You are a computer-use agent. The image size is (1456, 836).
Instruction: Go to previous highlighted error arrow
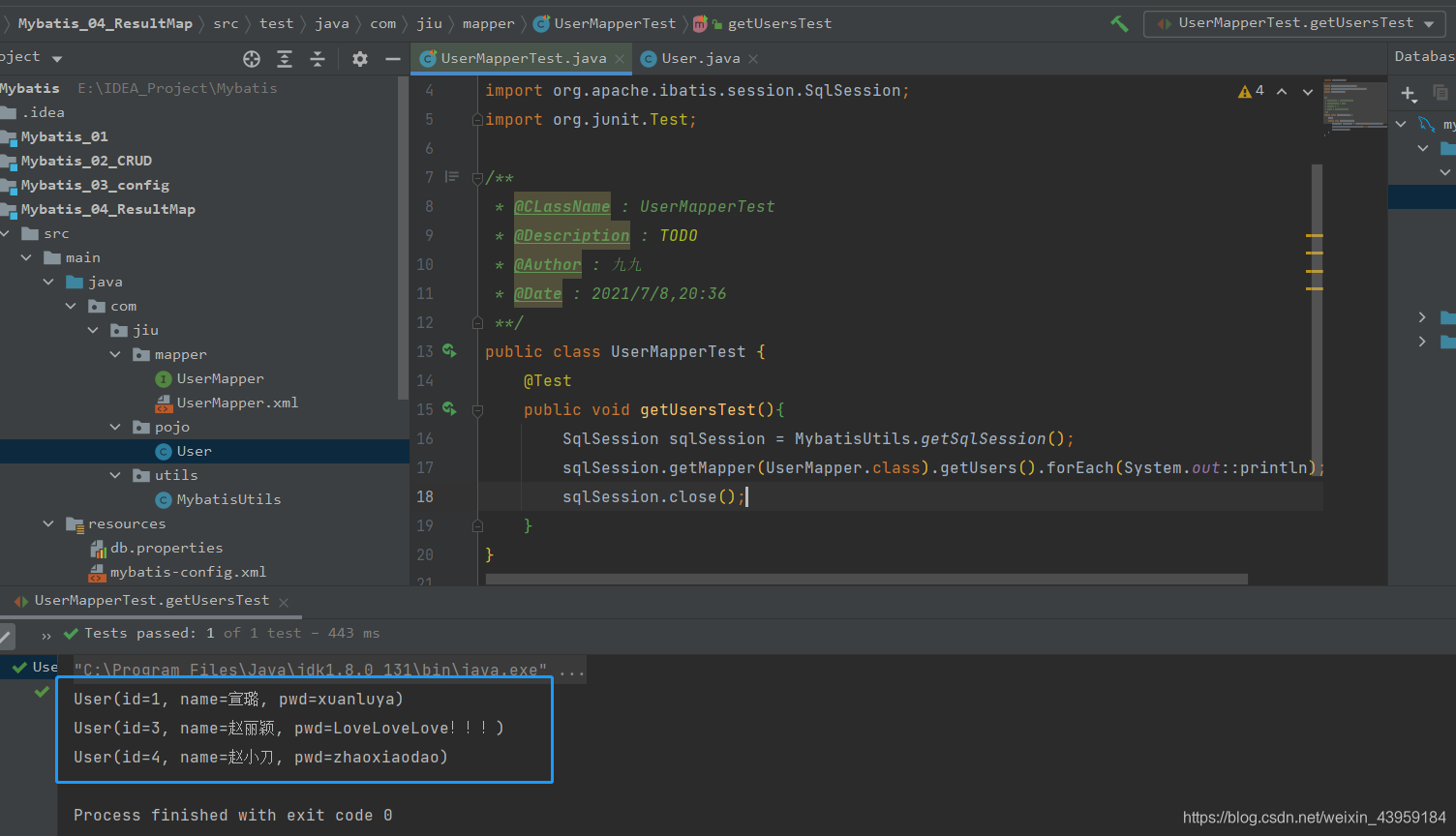pyautogui.click(x=1282, y=91)
